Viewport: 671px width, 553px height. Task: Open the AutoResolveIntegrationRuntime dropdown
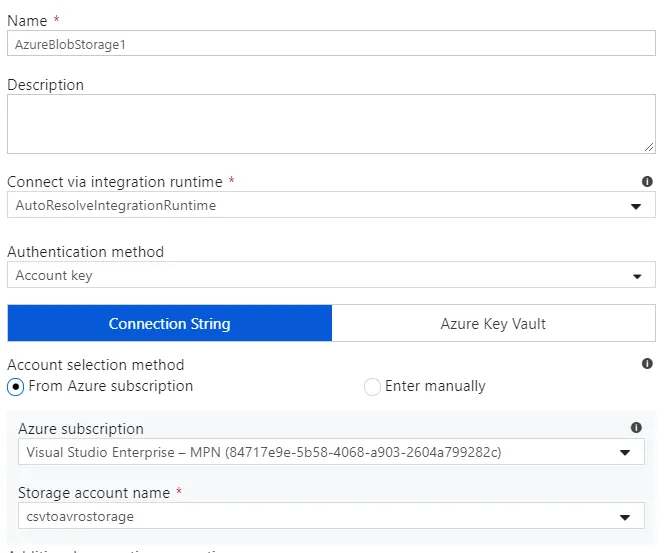pos(320,205)
